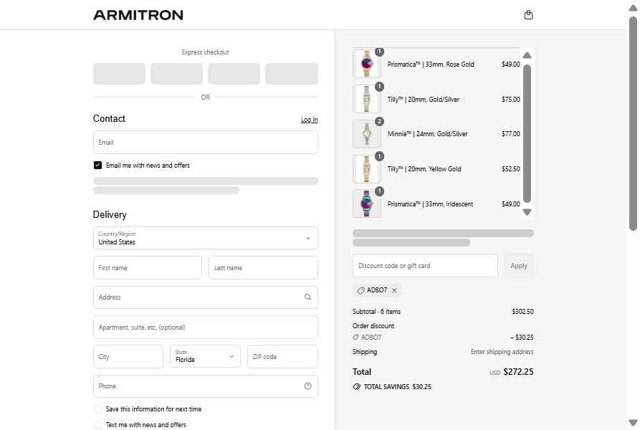Click the TOTAL SAVINGS tag icon
The width and height of the screenshot is (640, 430).
[356, 387]
